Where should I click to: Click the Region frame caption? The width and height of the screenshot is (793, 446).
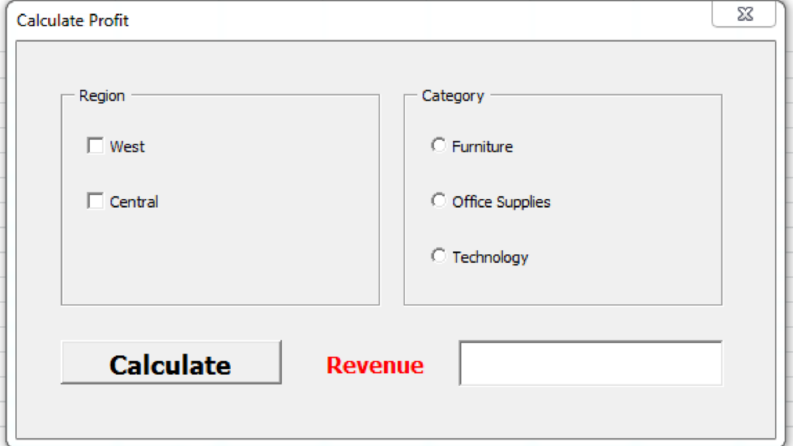102,96
